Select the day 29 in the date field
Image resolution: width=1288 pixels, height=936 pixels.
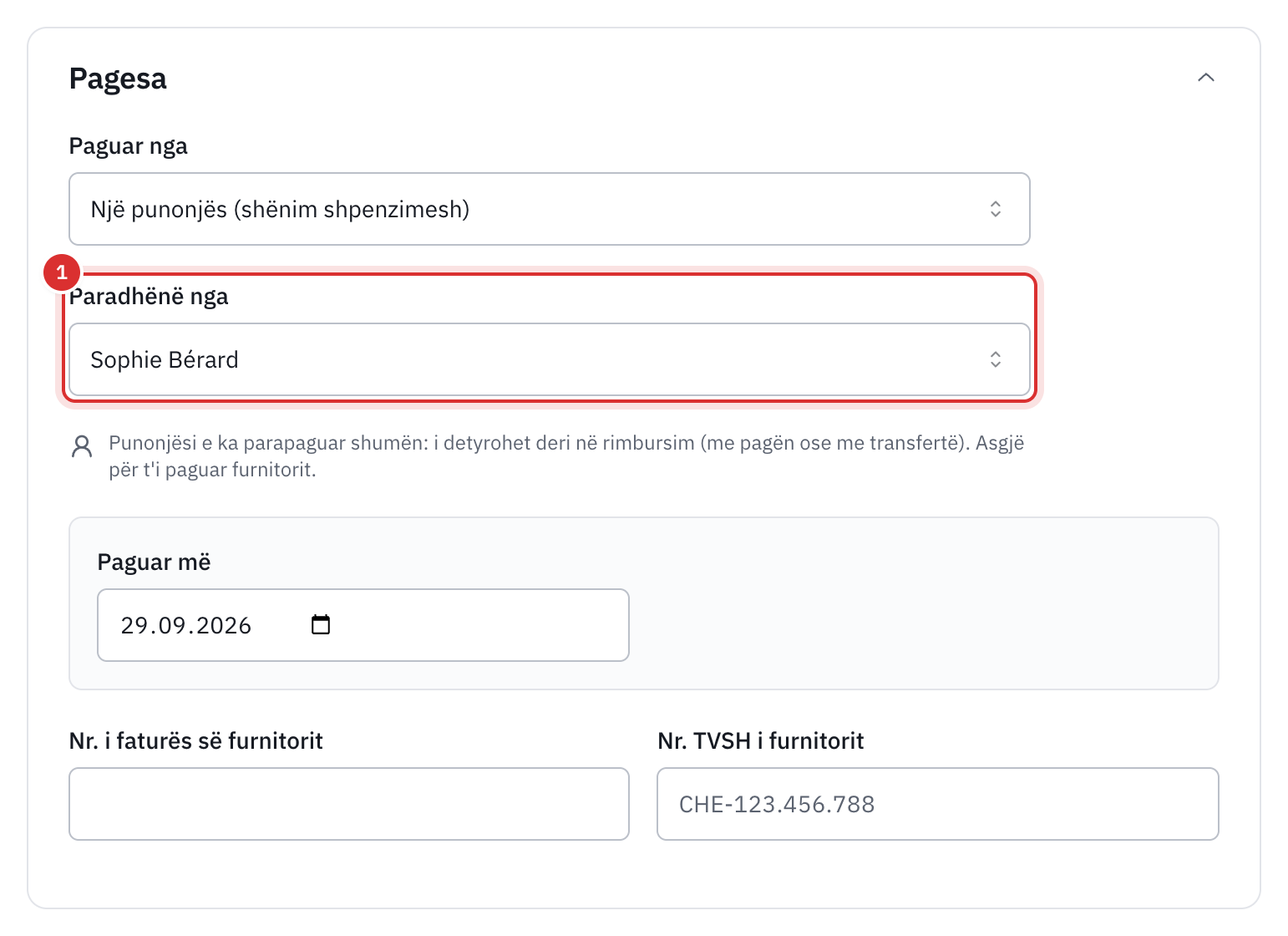134,625
